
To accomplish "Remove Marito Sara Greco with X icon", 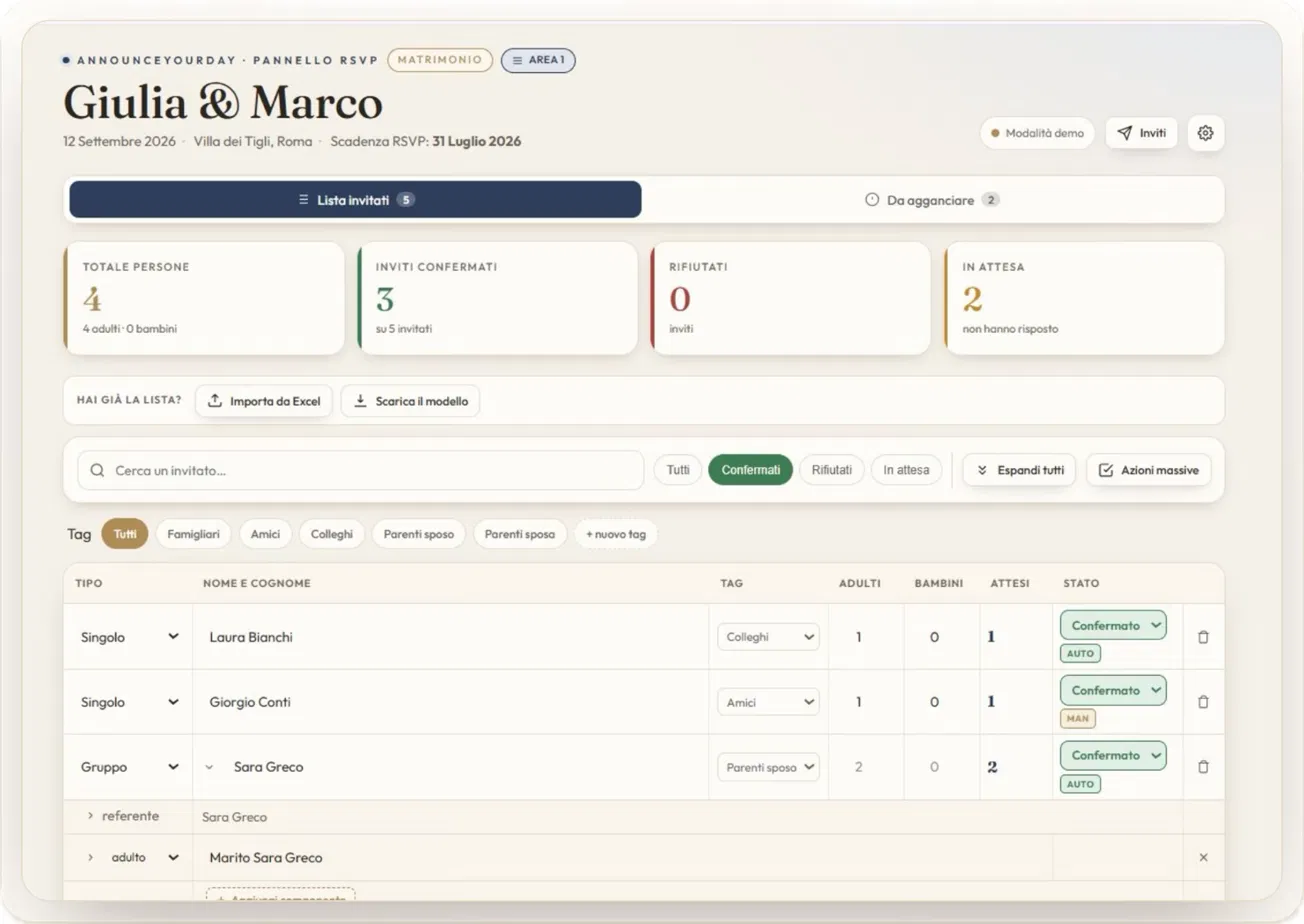I will point(1203,858).
